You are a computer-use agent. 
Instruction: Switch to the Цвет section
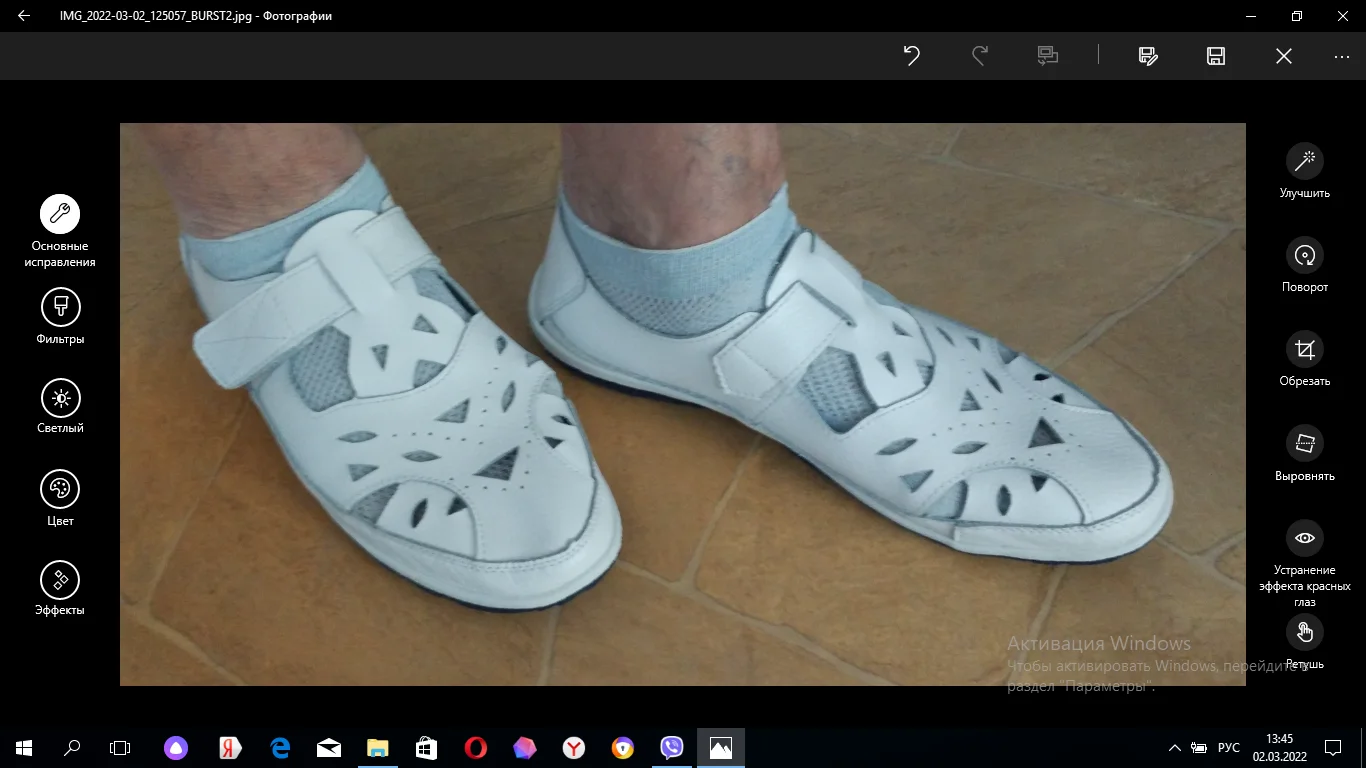click(60, 498)
